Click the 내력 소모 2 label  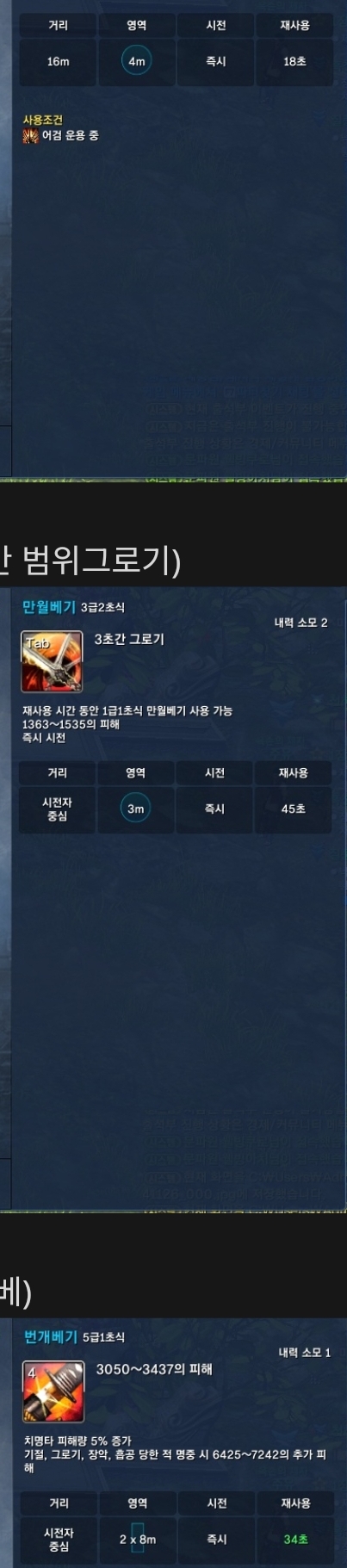(x=301, y=623)
